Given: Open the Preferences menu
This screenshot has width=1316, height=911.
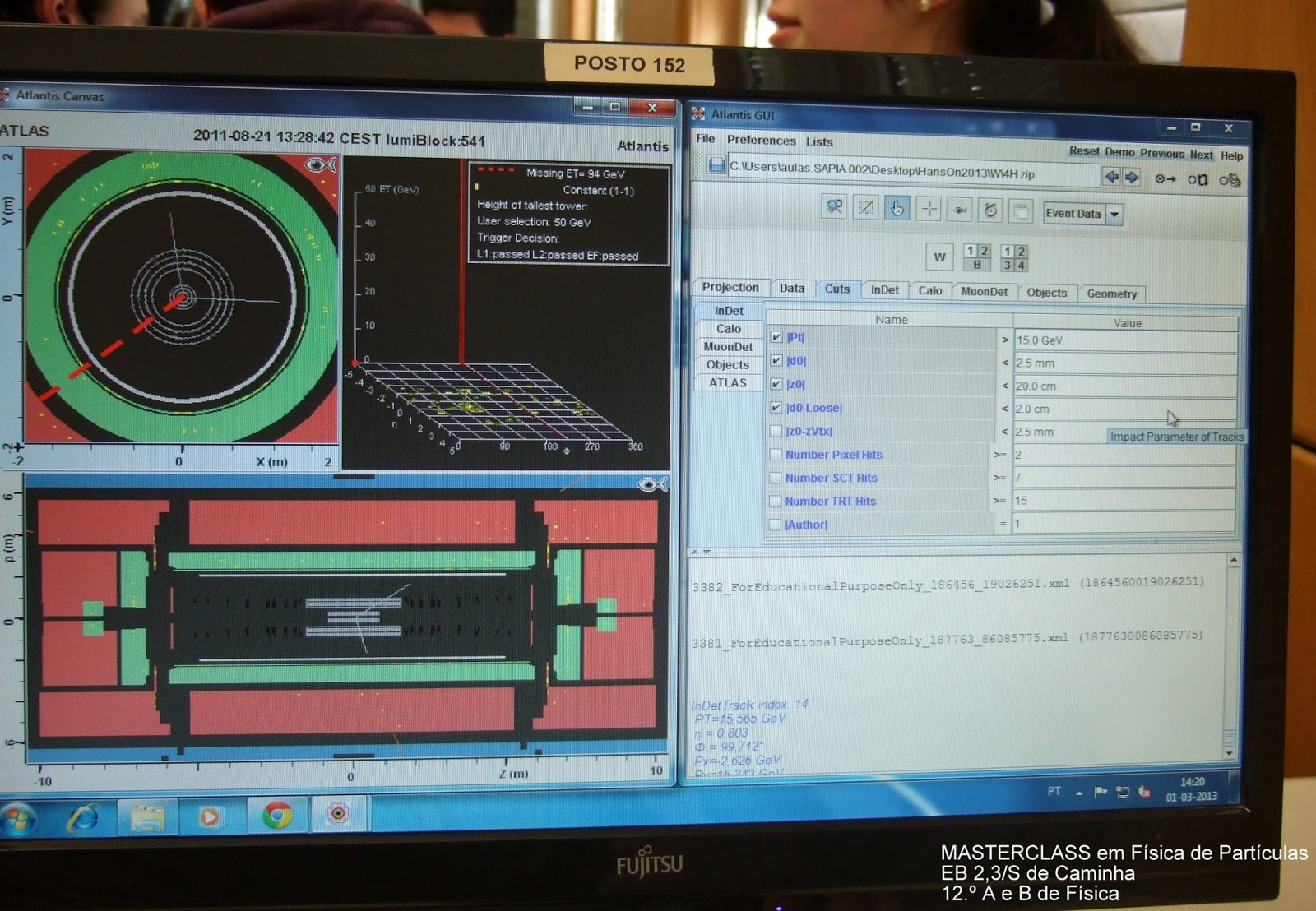Looking at the screenshot, I should 762,141.
